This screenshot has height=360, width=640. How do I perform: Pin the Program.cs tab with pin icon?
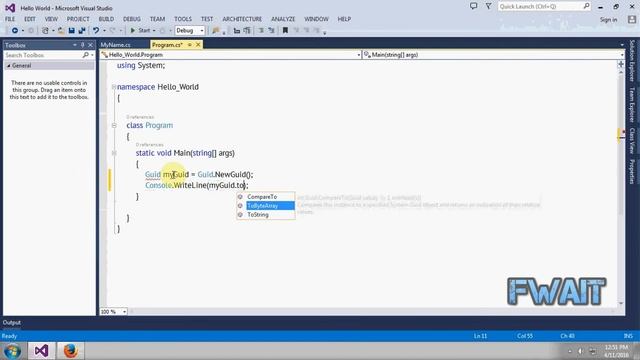pos(190,45)
